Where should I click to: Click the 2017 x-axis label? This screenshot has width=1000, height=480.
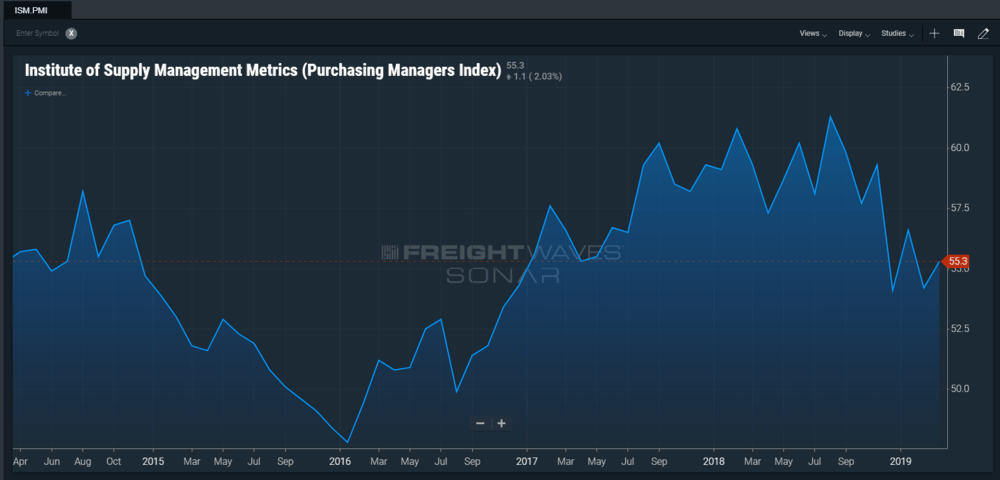pyautogui.click(x=527, y=460)
